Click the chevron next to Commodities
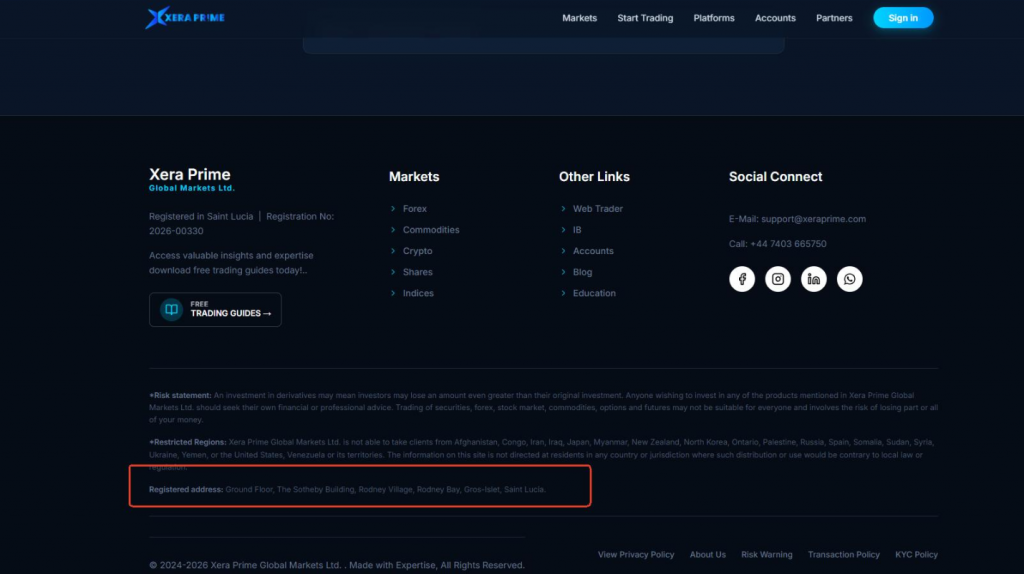 tap(392, 230)
